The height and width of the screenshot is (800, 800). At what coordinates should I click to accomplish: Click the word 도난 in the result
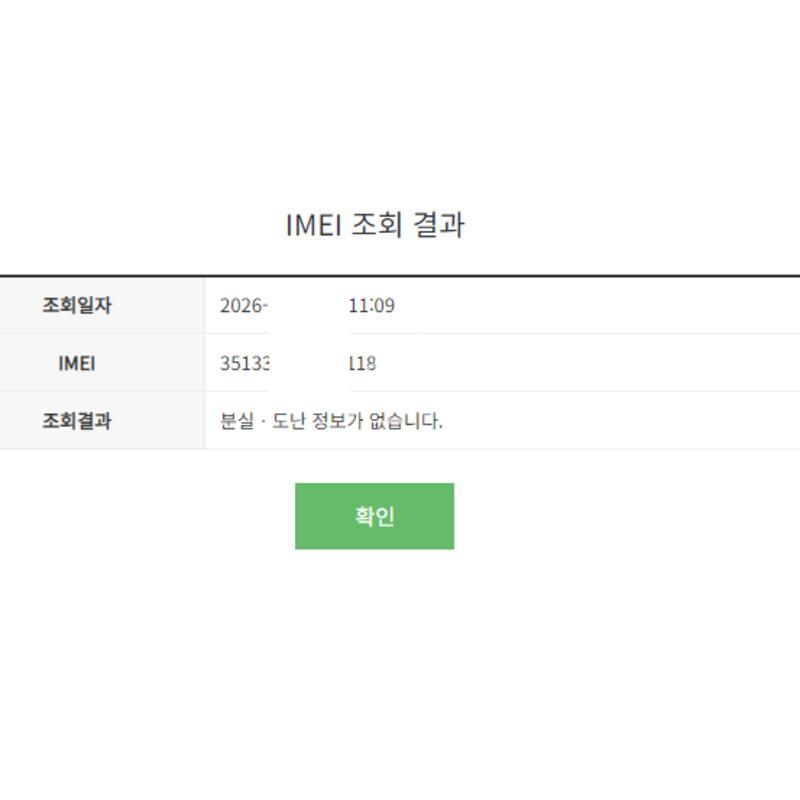[x=288, y=421]
